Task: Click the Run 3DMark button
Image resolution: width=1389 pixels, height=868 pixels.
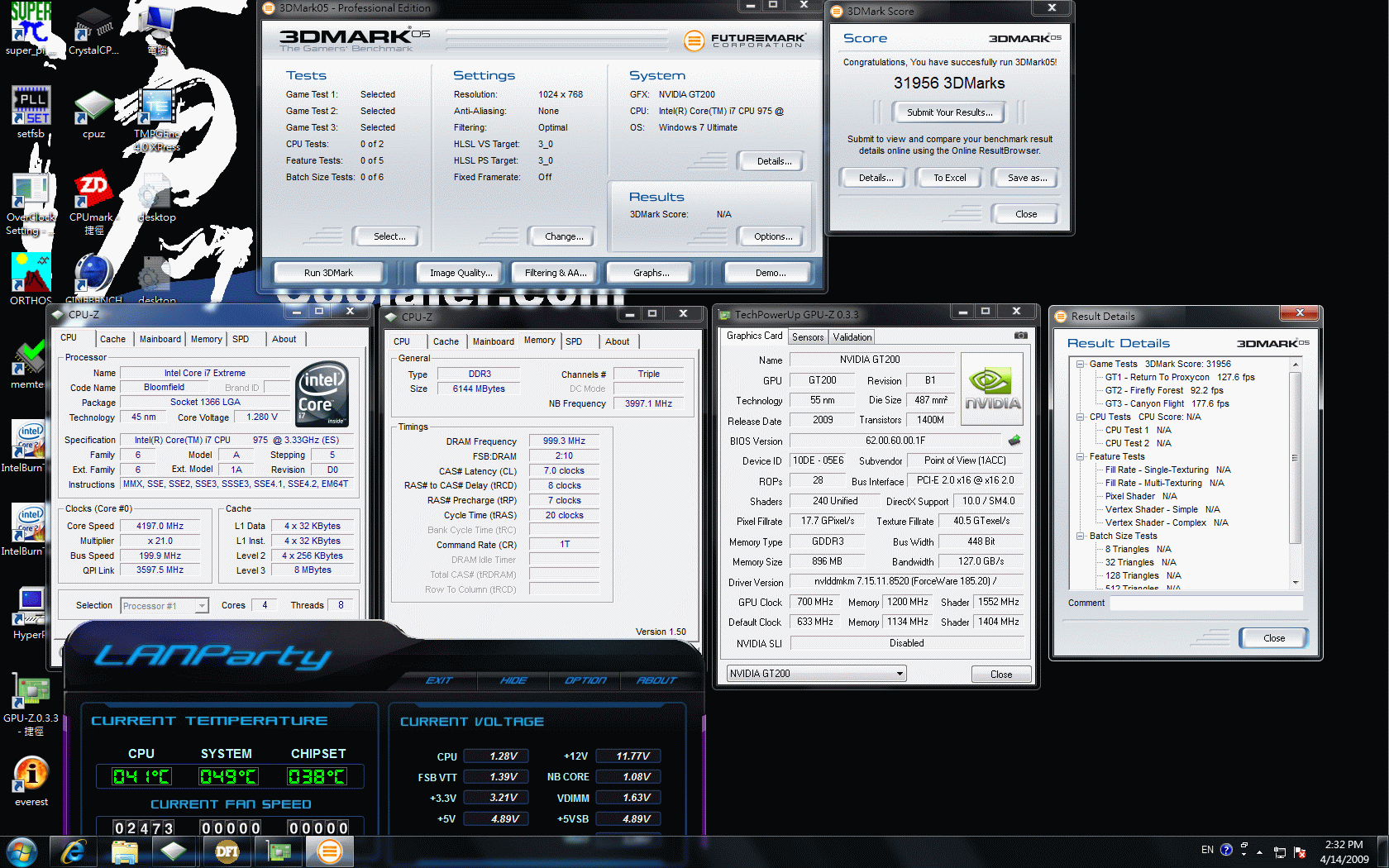Action: [x=328, y=273]
